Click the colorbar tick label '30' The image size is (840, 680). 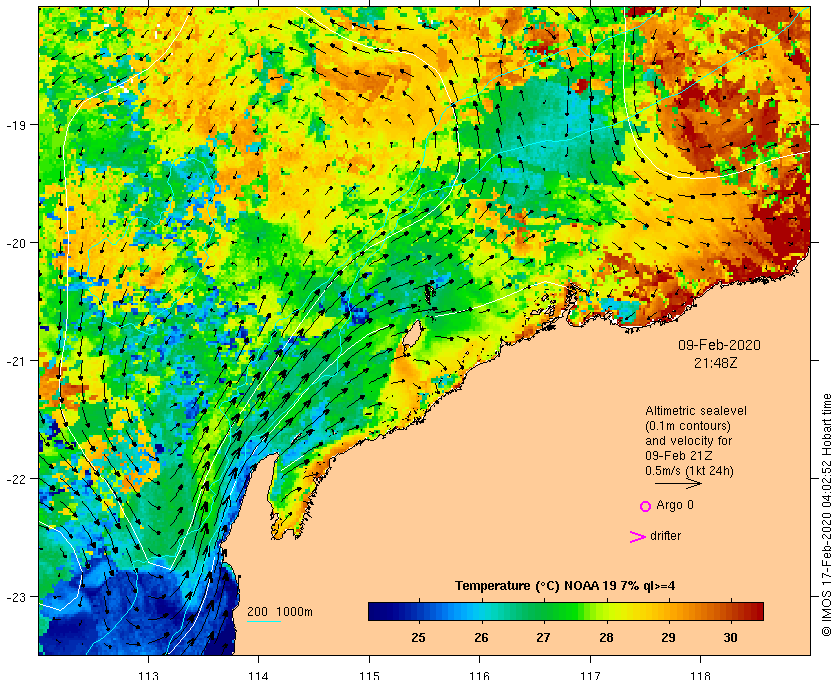730,638
